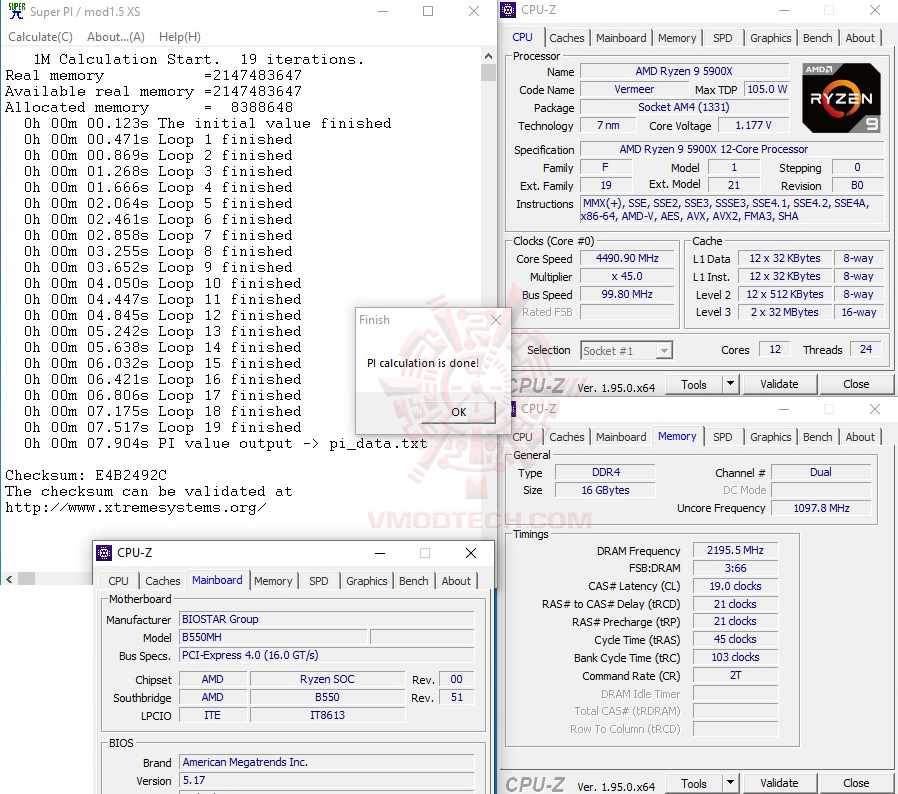Click the Uncore Frequency 1097.8 MHz value
The image size is (898, 794).
click(x=821, y=508)
